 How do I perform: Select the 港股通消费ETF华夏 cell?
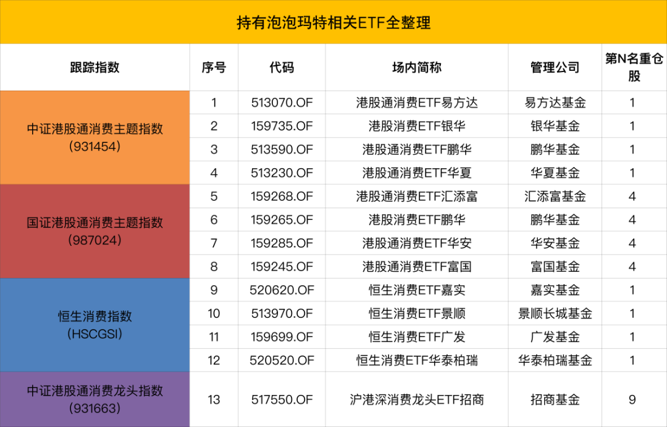click(x=418, y=171)
